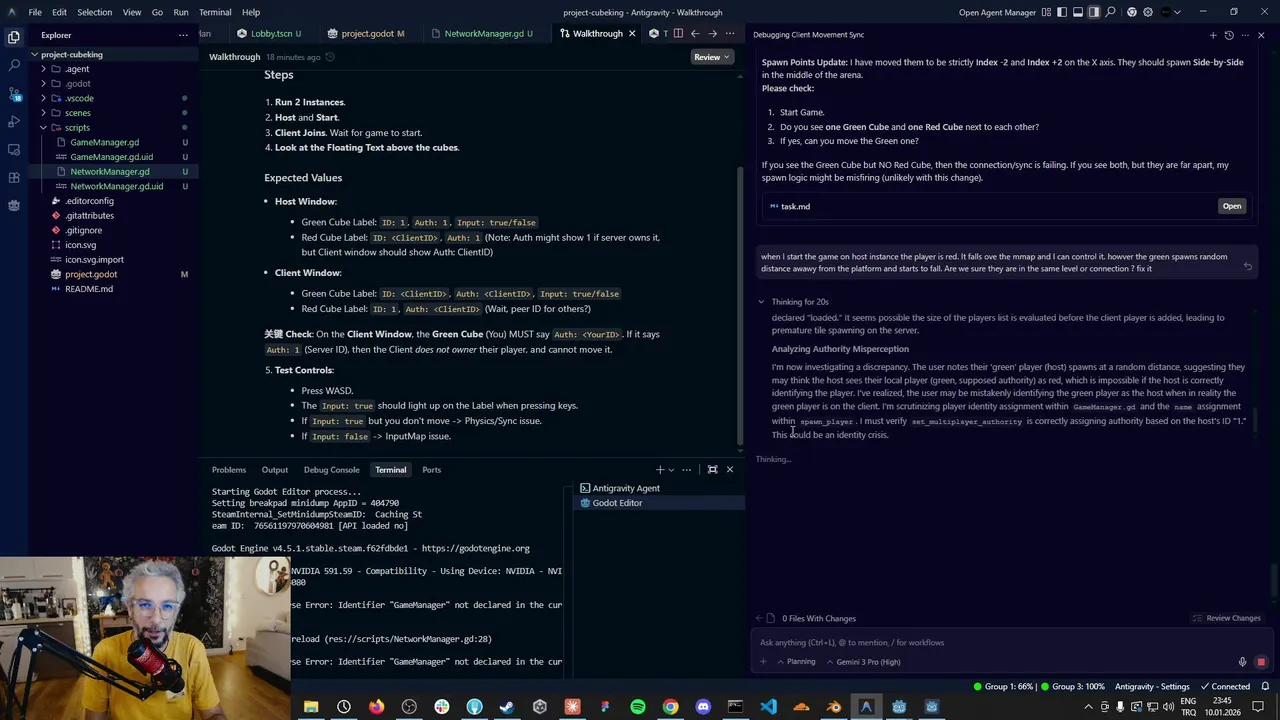Click the split editor icon
This screenshot has width=1280, height=720.
click(678, 33)
